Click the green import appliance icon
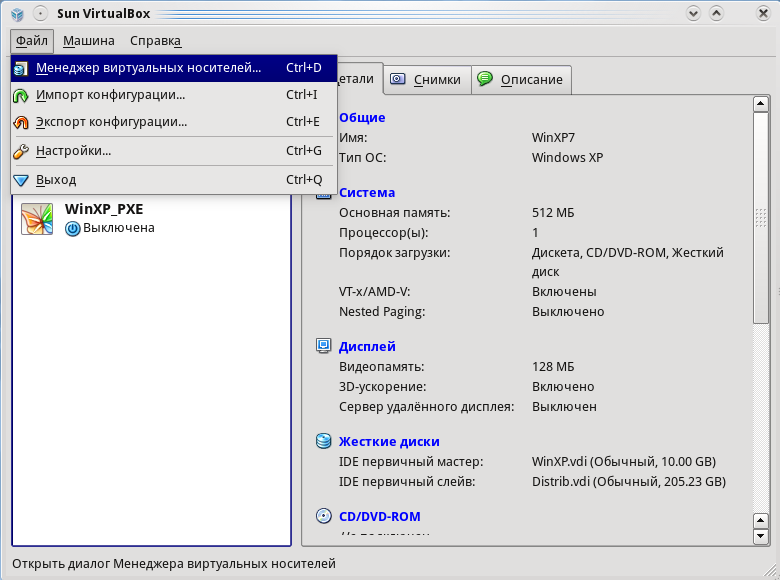The image size is (780, 580). [21, 95]
